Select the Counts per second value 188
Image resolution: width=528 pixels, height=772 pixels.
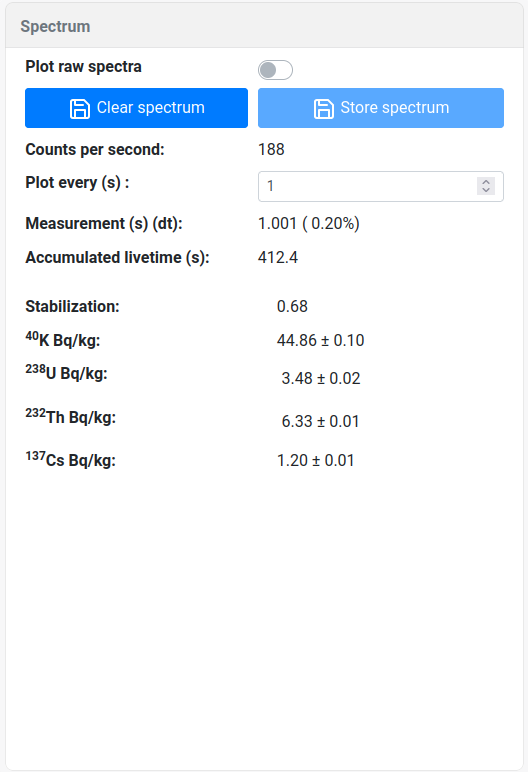point(271,149)
